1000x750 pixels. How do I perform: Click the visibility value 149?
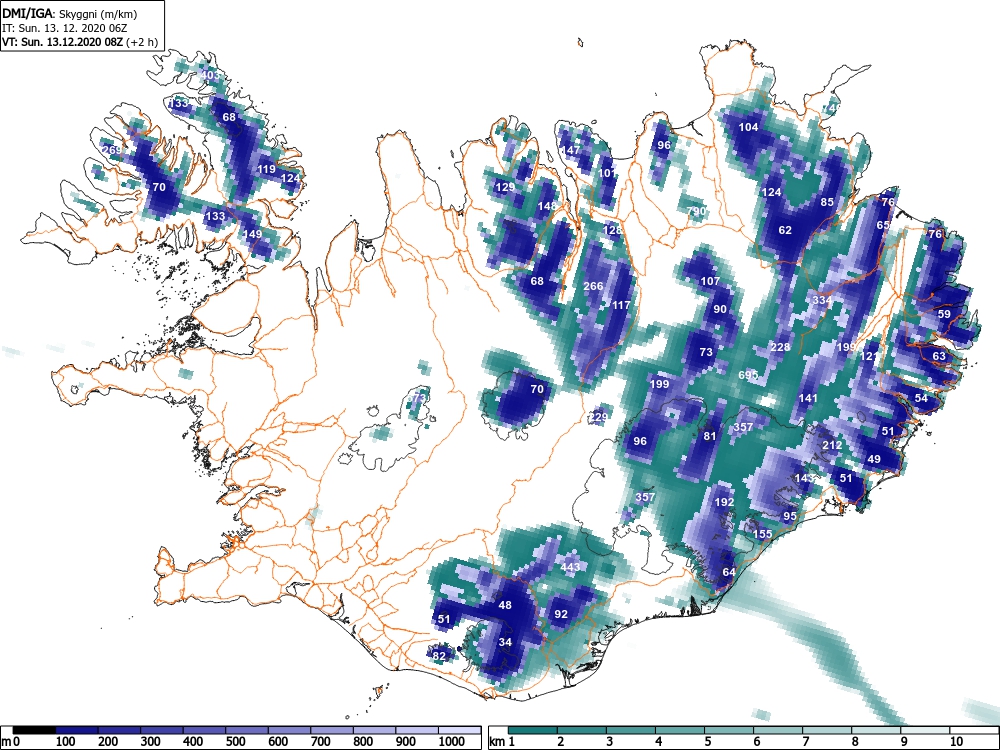click(253, 234)
